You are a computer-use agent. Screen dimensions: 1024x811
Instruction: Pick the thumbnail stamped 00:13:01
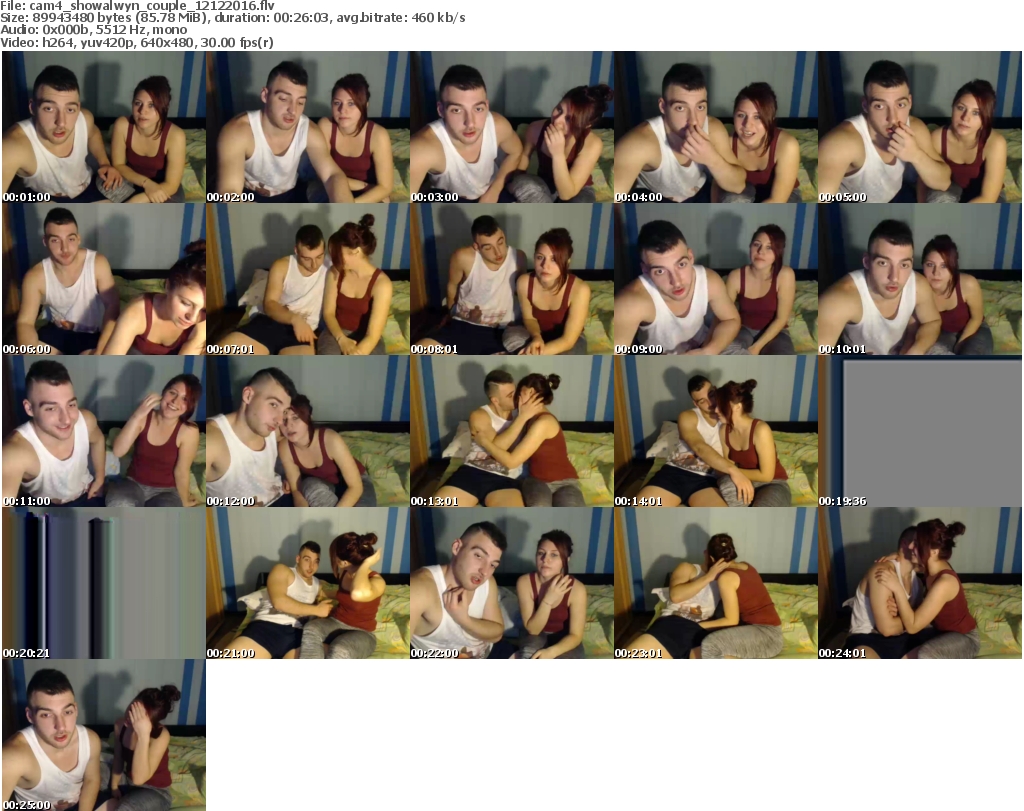coord(512,431)
